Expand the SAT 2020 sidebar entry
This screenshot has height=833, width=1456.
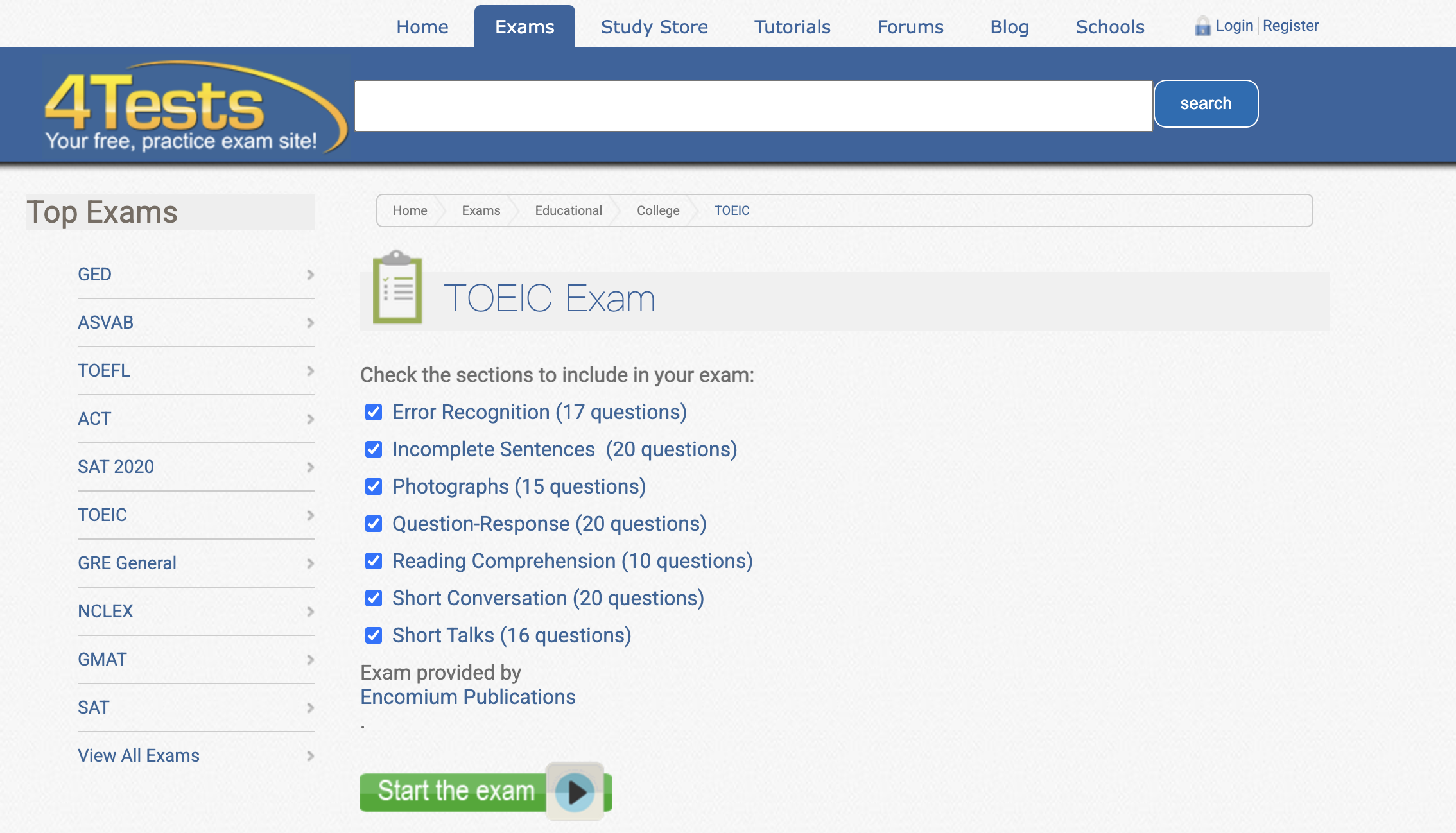[x=116, y=467]
